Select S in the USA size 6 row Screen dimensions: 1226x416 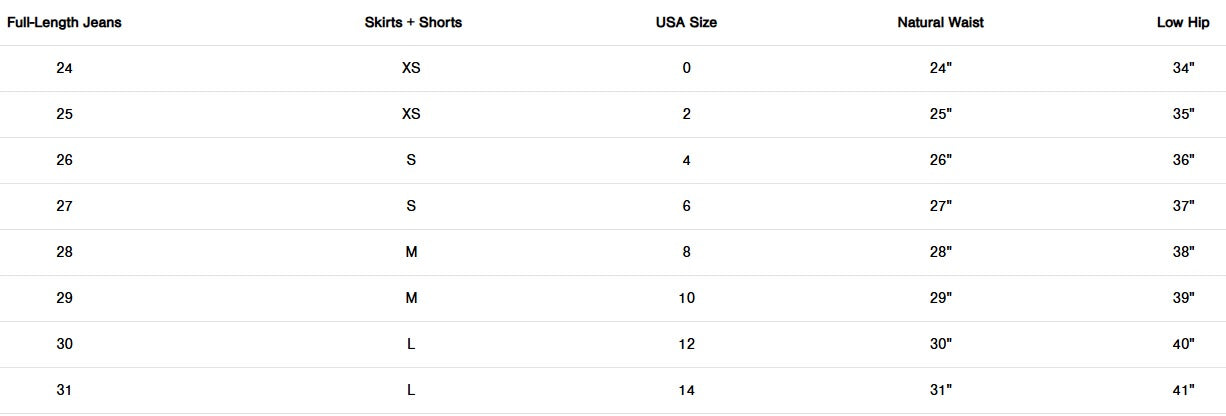(x=411, y=206)
